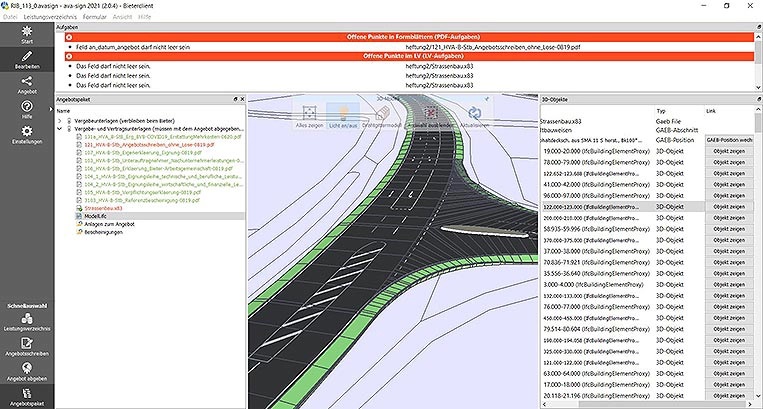Click Angebot abgeben in Schnellauswahl

point(27,372)
